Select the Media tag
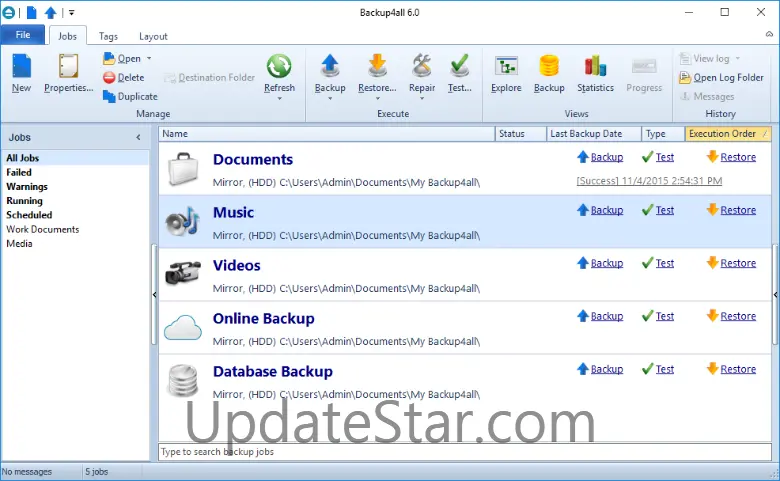780x481 pixels. [x=19, y=244]
